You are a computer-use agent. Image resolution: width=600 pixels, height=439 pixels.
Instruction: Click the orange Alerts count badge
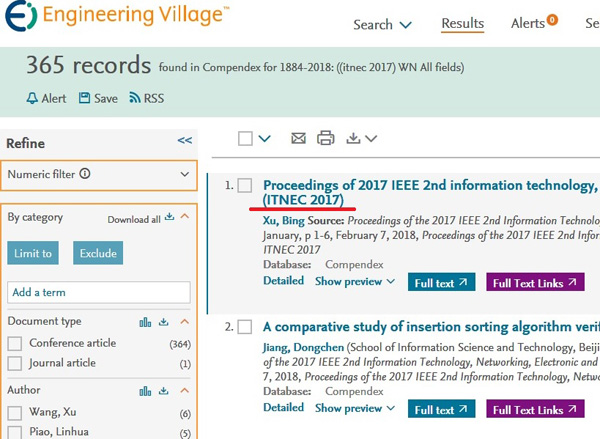coord(552,19)
